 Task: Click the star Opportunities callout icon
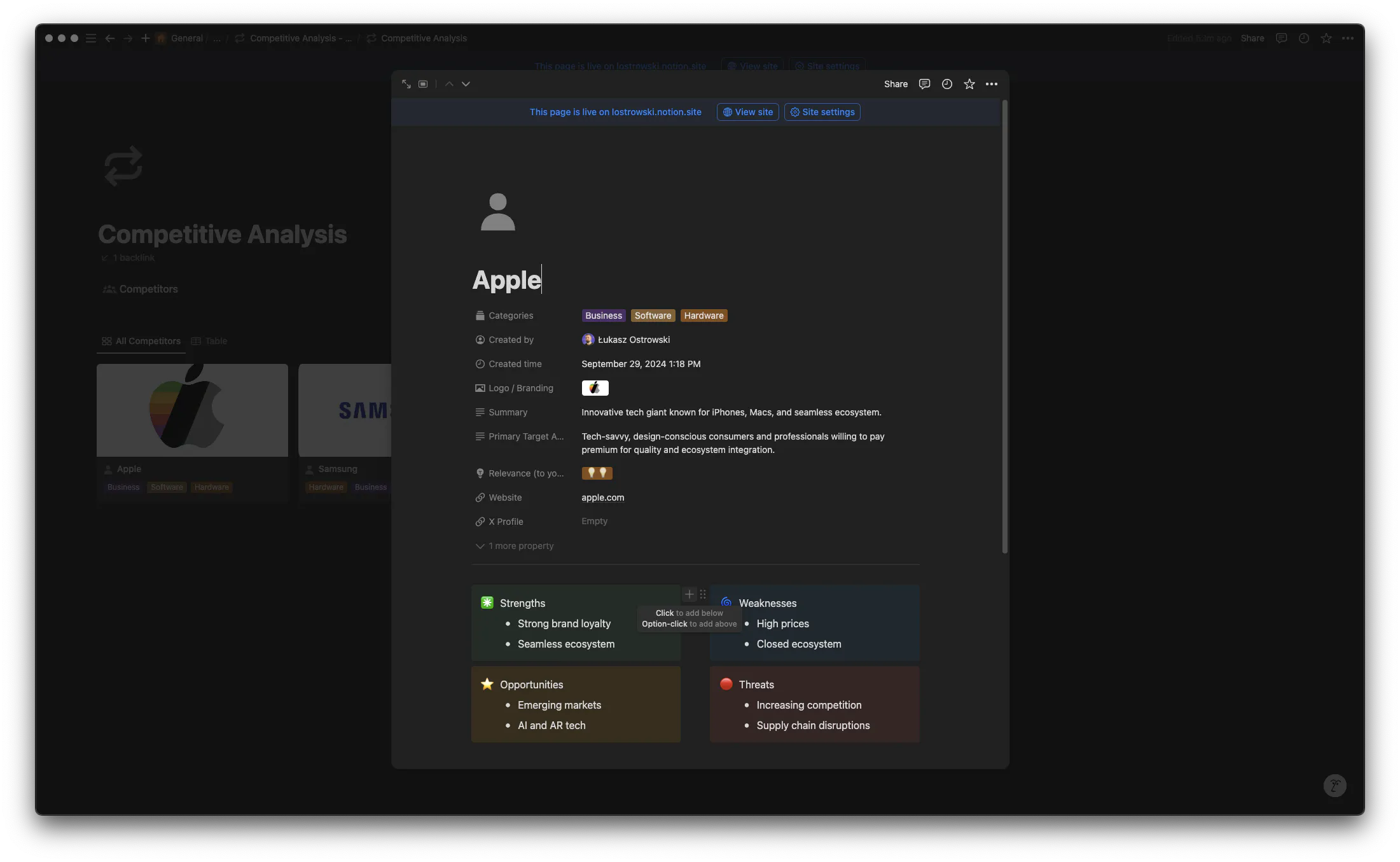click(x=487, y=684)
